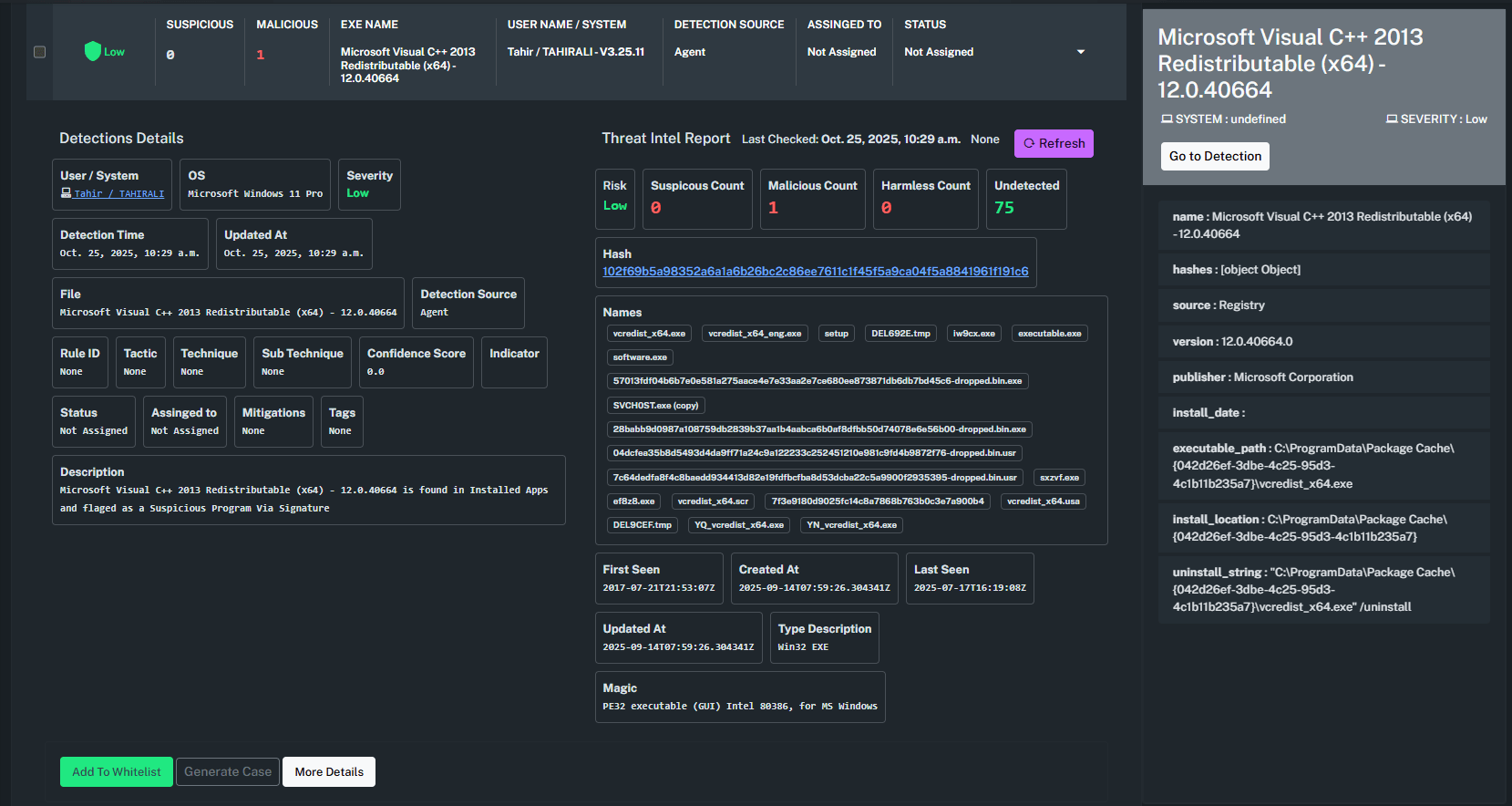The image size is (1512, 806).
Task: Click the 28babb9d0987a108 dropped.bin.exe tag
Action: [x=819, y=429]
